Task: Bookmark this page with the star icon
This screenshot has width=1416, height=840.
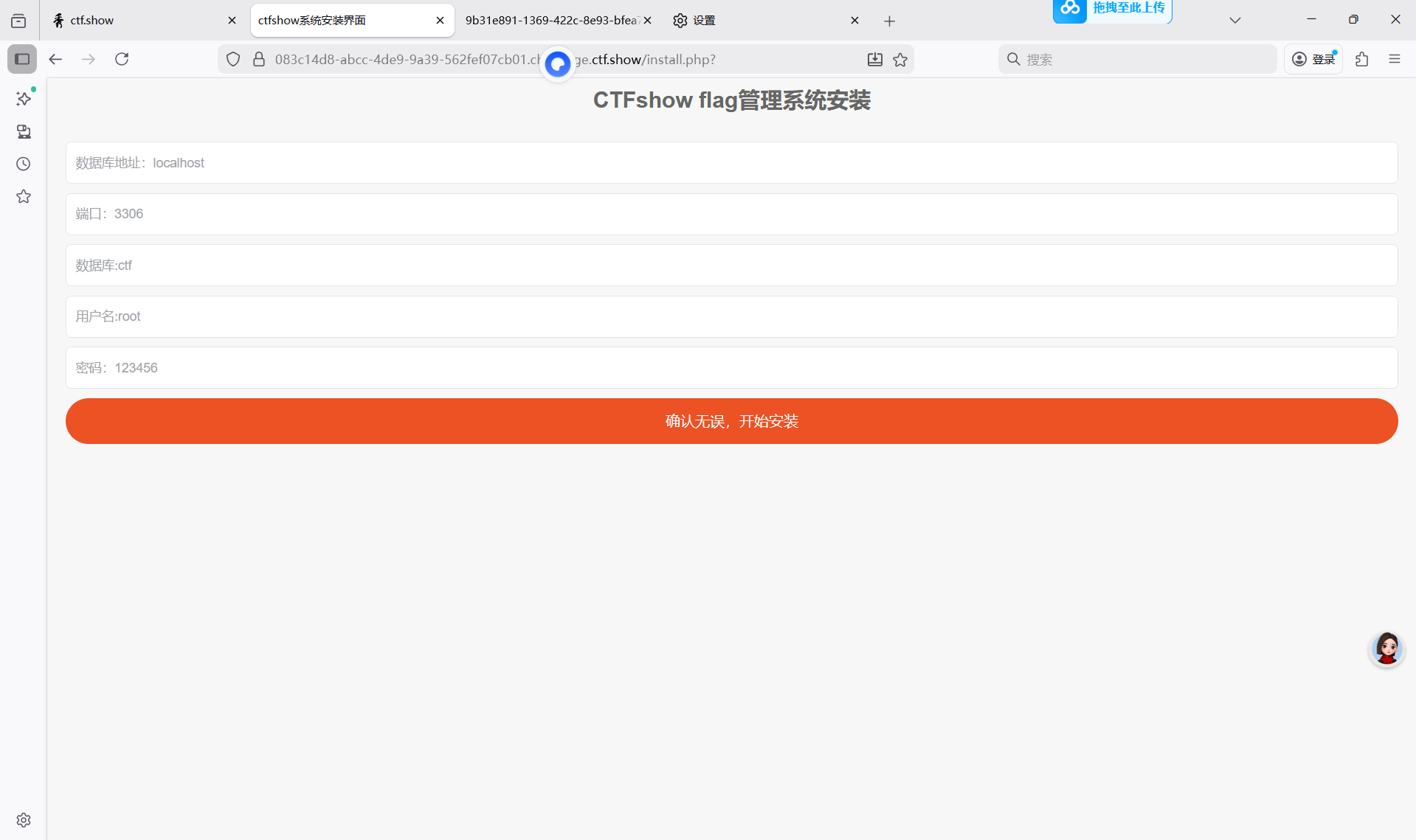Action: [900, 60]
